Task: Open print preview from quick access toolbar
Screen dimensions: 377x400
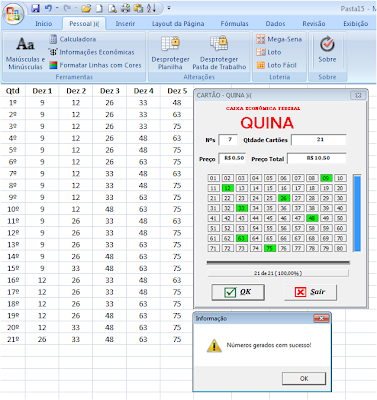Action: pyautogui.click(x=112, y=9)
